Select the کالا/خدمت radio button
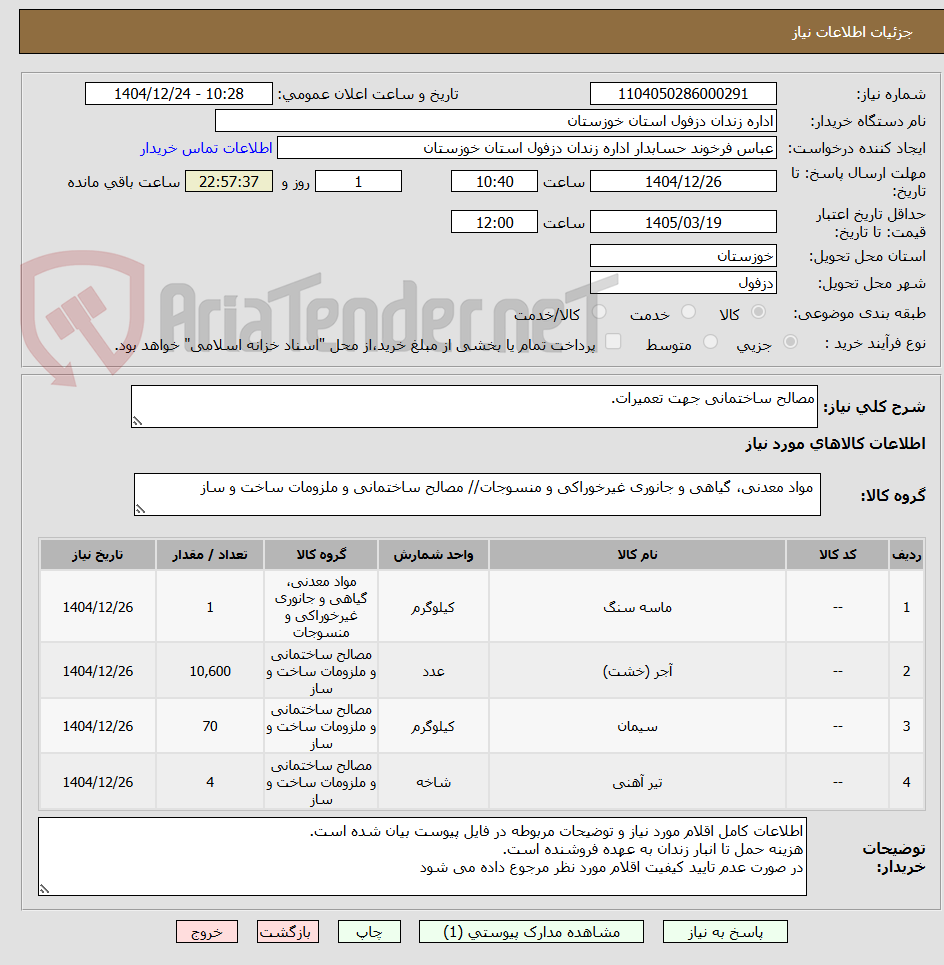The image size is (944, 965). [x=599, y=312]
